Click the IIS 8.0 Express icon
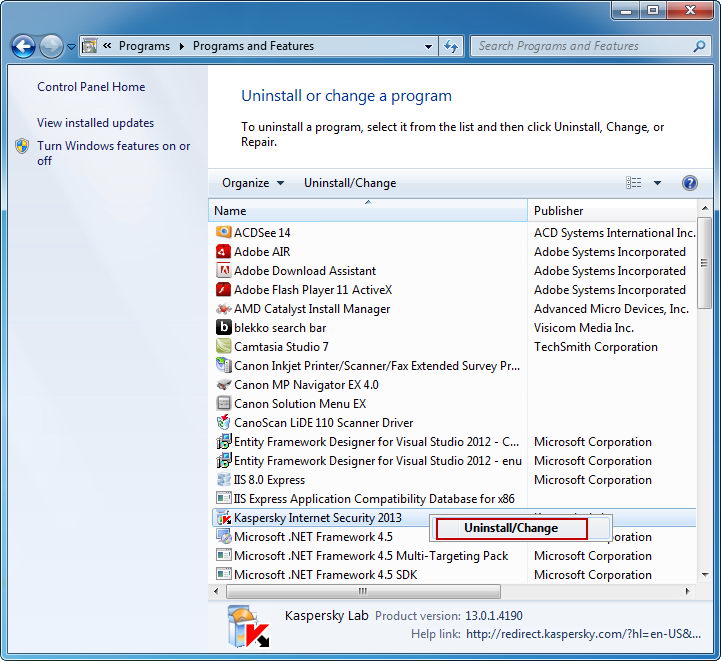The height and width of the screenshot is (661, 721). (x=223, y=479)
